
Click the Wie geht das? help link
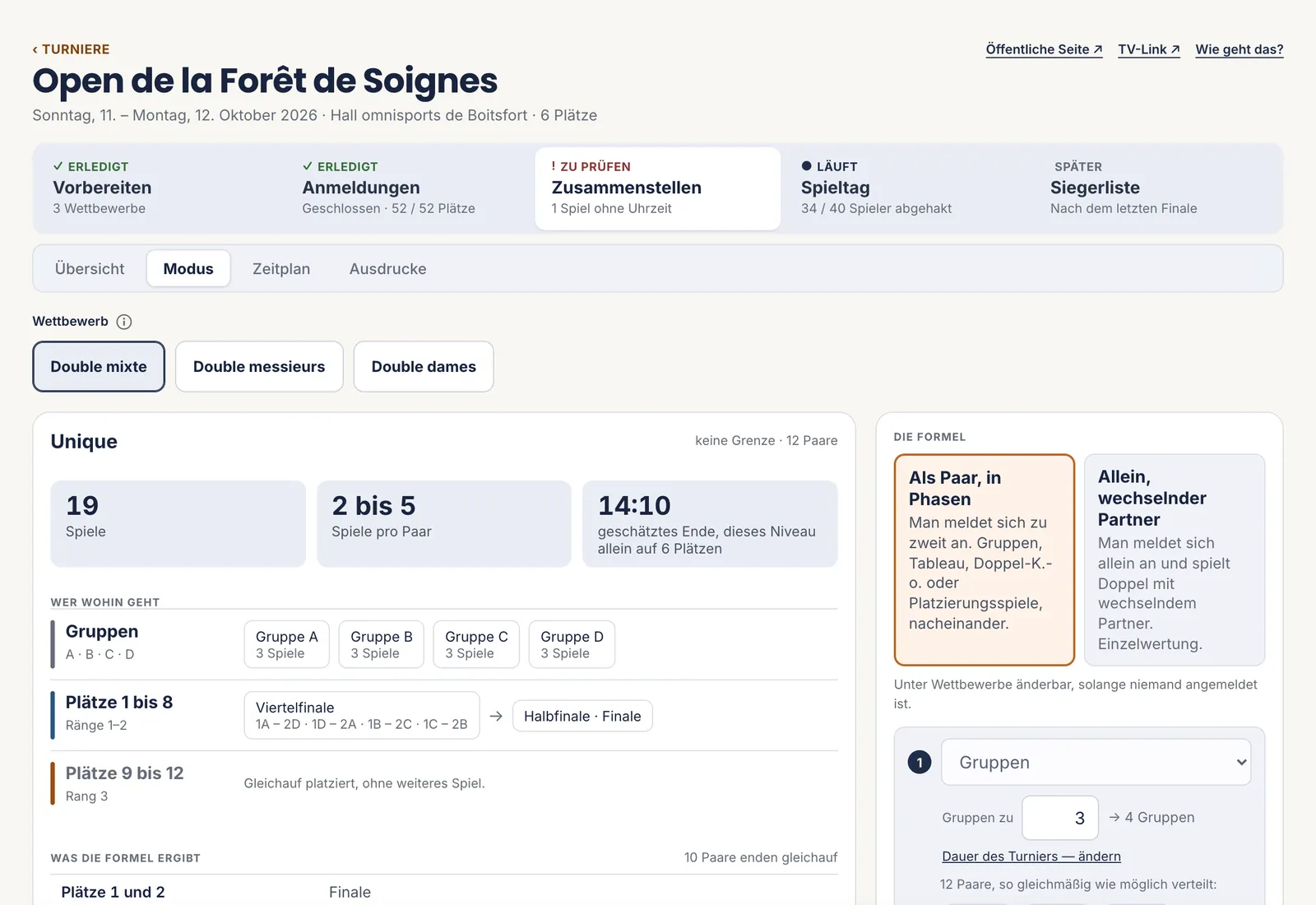coord(1239,49)
